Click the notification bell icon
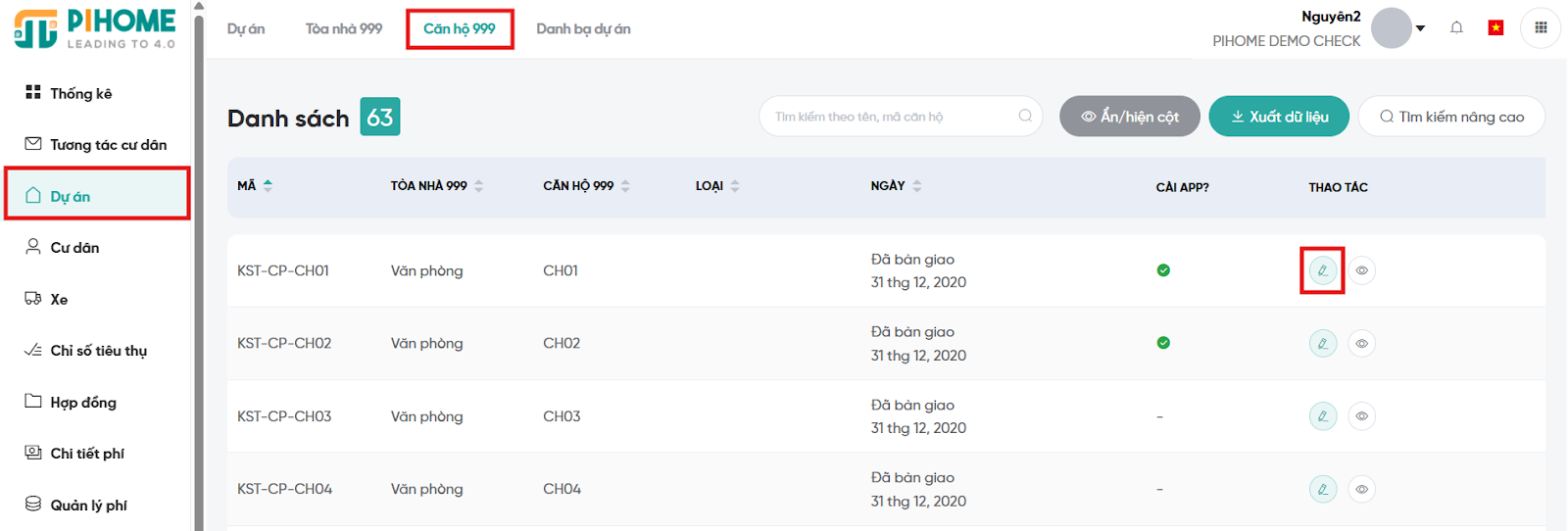The width and height of the screenshot is (1568, 531). click(1456, 27)
